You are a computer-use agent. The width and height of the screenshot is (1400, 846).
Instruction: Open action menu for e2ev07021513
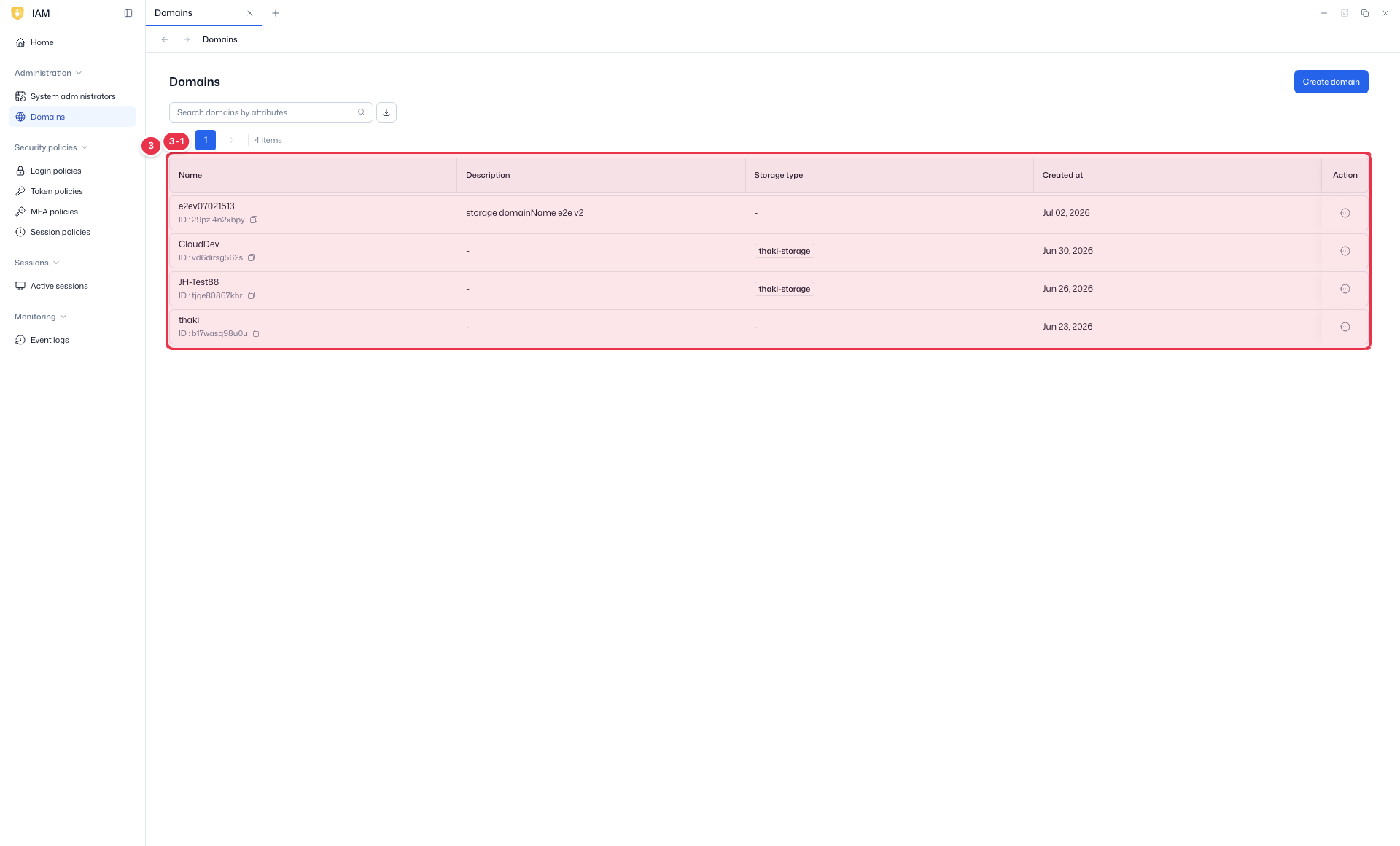click(x=1345, y=213)
